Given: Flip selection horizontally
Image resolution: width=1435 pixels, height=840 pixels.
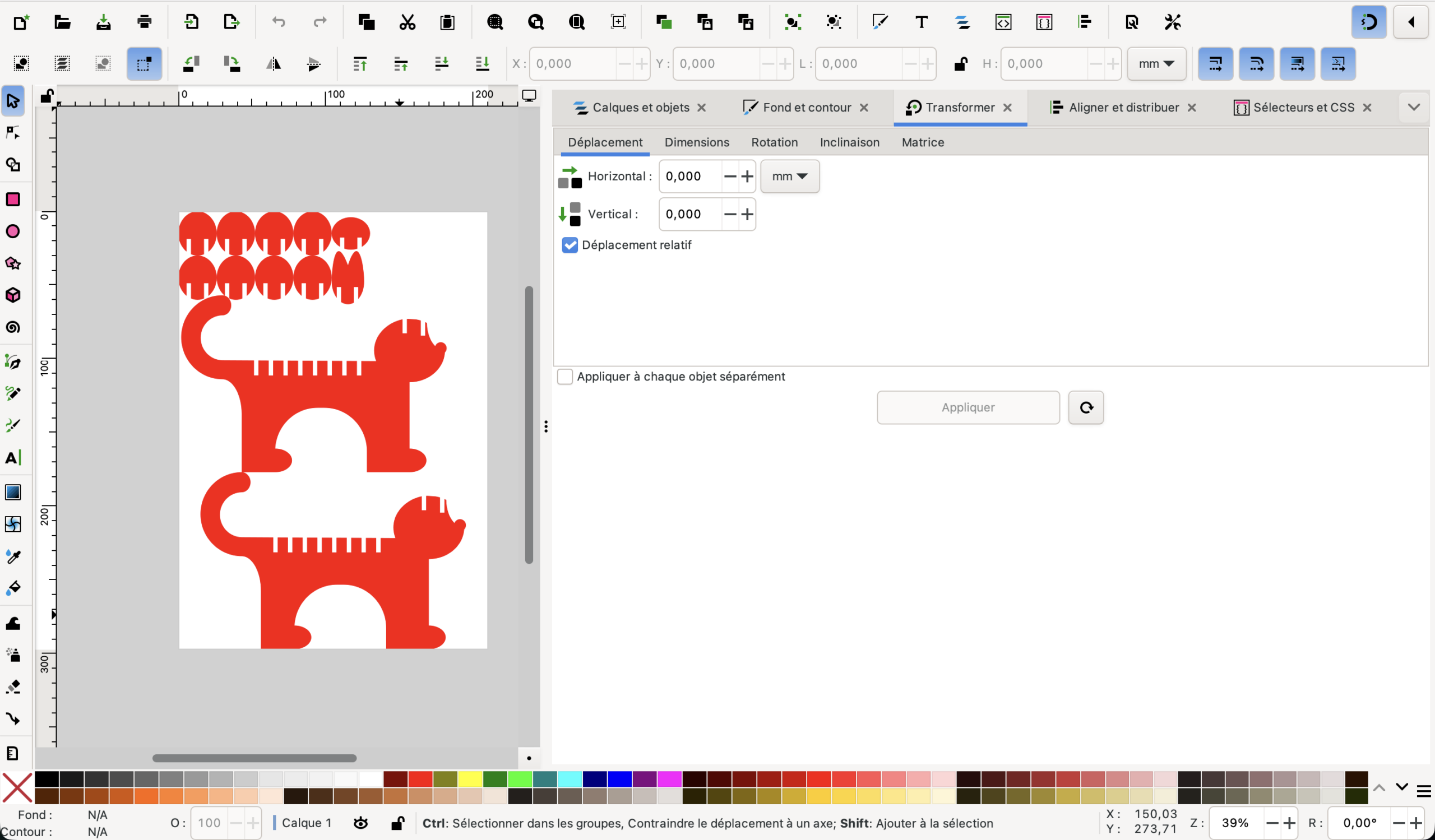Looking at the screenshot, I should point(274,64).
